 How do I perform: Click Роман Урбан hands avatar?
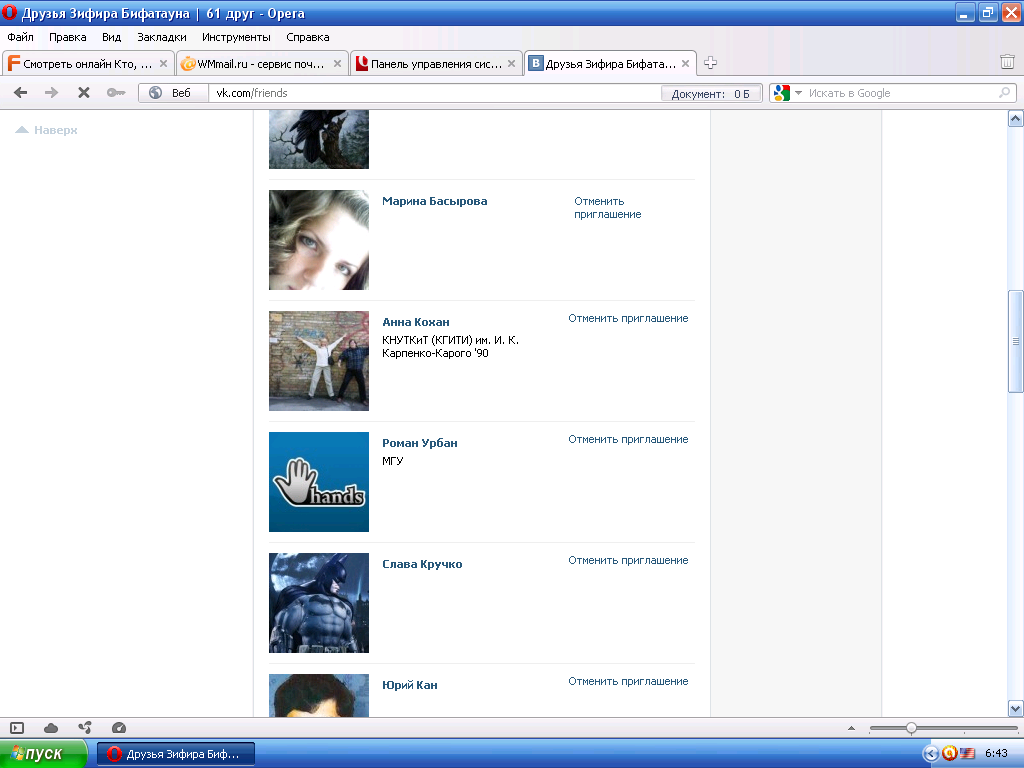click(319, 481)
